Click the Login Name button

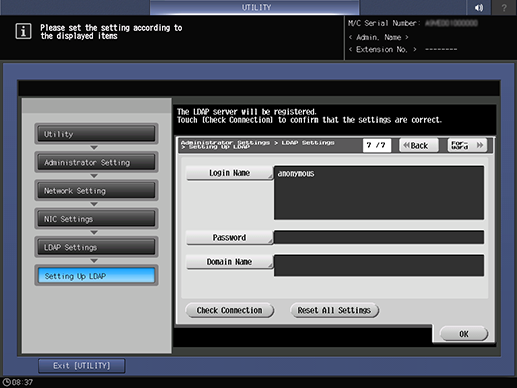pyautogui.click(x=229, y=173)
